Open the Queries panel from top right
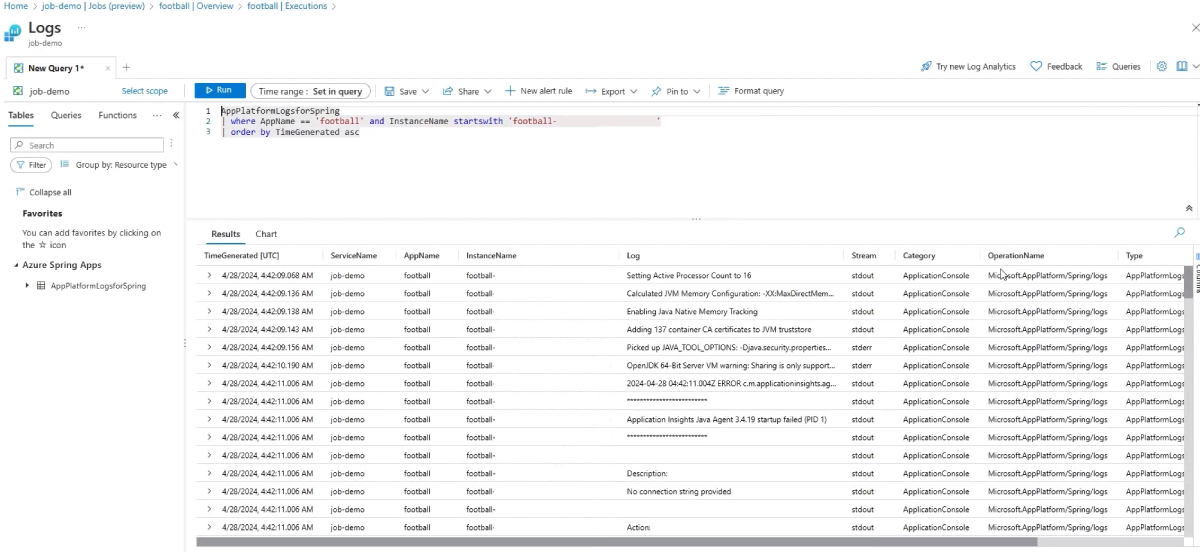The height and width of the screenshot is (552, 1200). tap(1118, 67)
